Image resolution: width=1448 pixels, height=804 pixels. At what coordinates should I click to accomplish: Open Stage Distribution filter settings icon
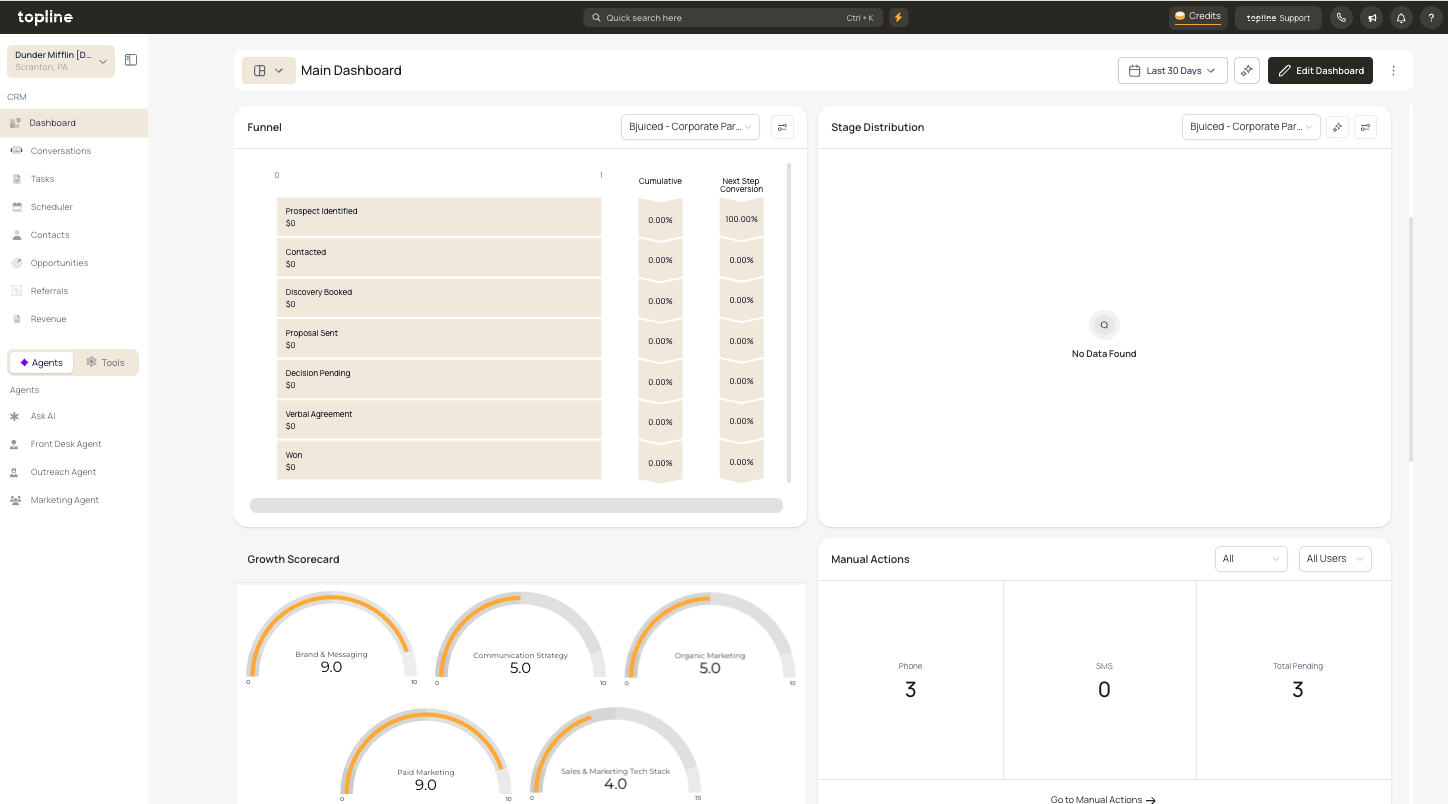1365,127
